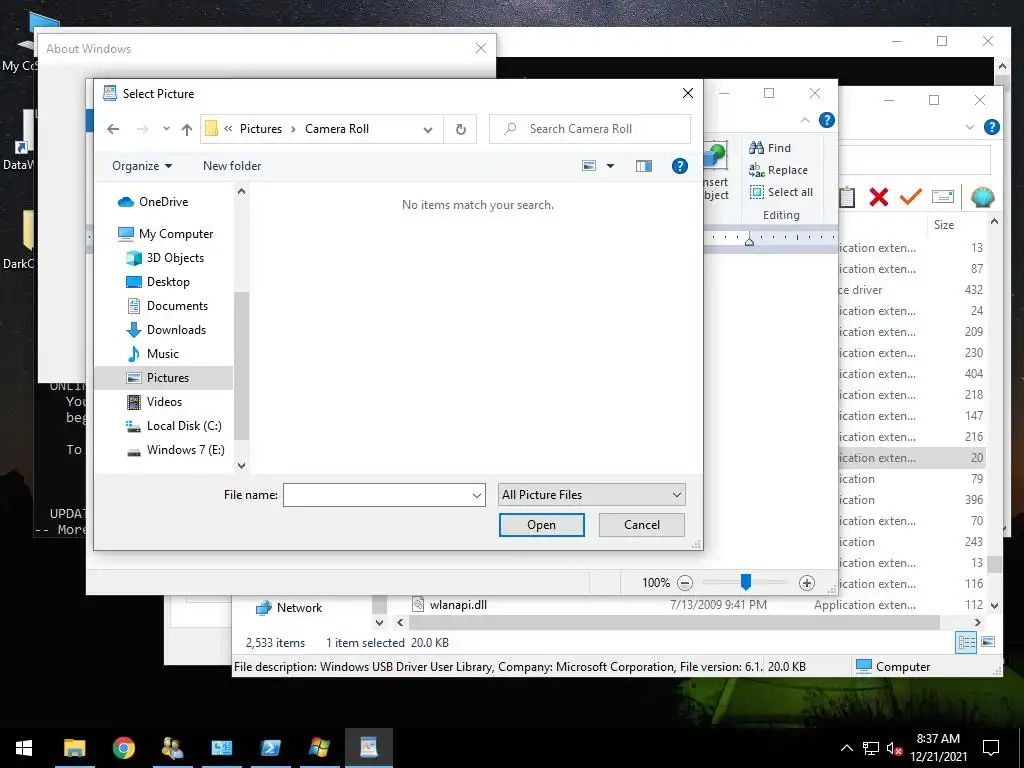Select Local Disk (C:)
The height and width of the screenshot is (768, 1024).
[184, 426]
